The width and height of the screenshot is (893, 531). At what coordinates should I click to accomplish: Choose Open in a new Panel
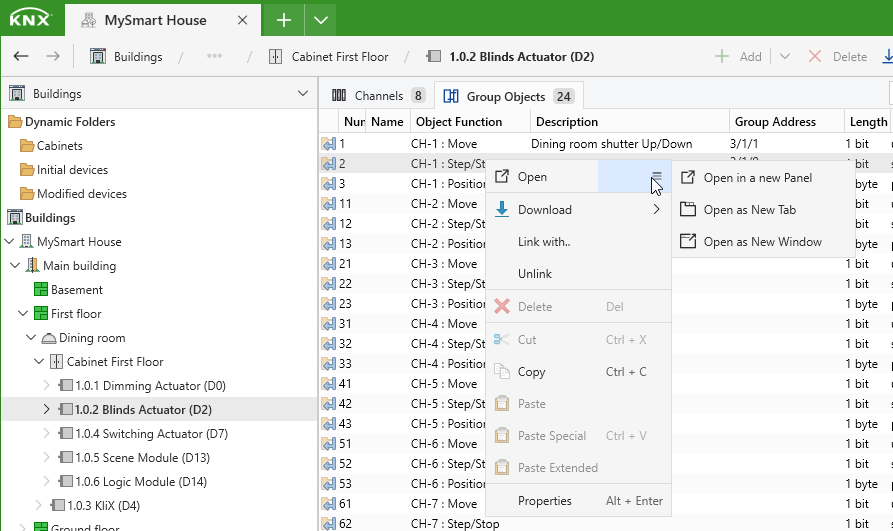[757, 178]
